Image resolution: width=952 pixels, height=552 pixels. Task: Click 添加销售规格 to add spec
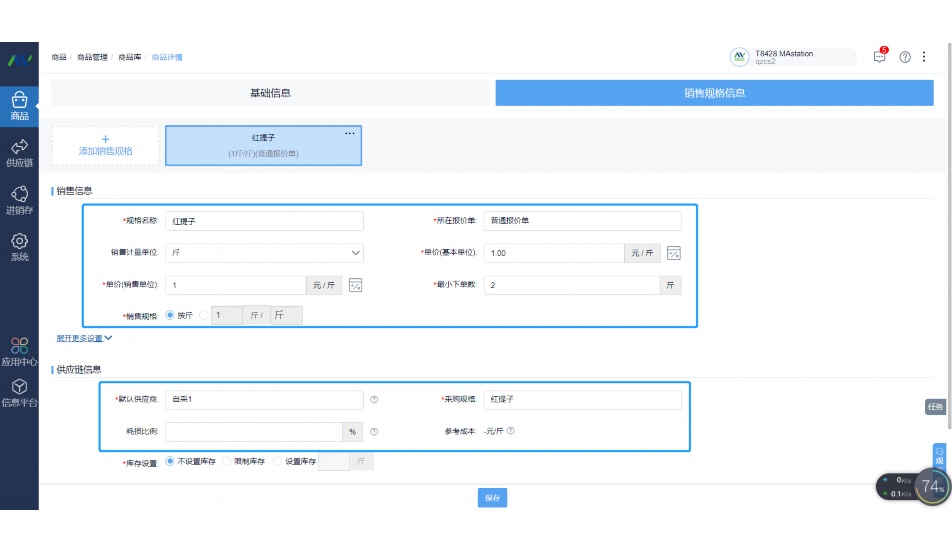106,146
